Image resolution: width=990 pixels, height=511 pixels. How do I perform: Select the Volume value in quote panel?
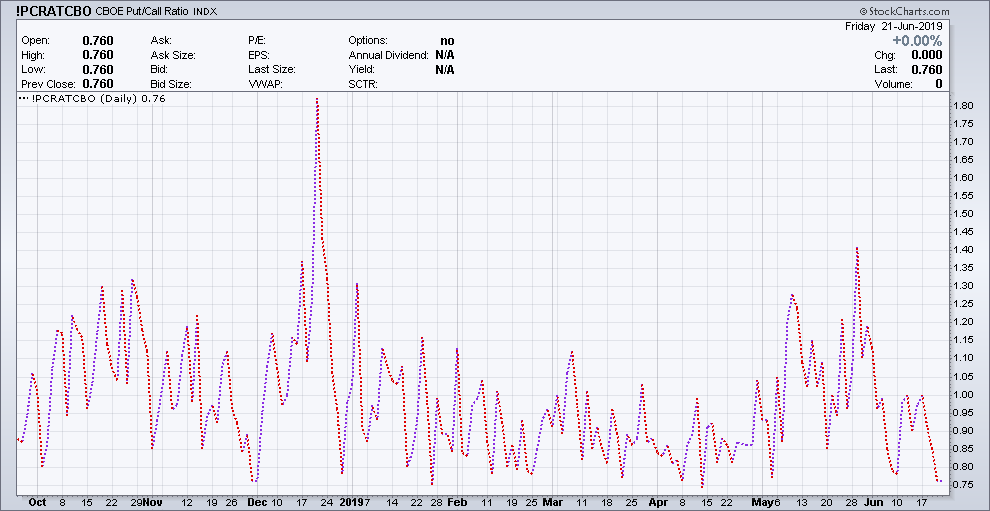(x=939, y=85)
